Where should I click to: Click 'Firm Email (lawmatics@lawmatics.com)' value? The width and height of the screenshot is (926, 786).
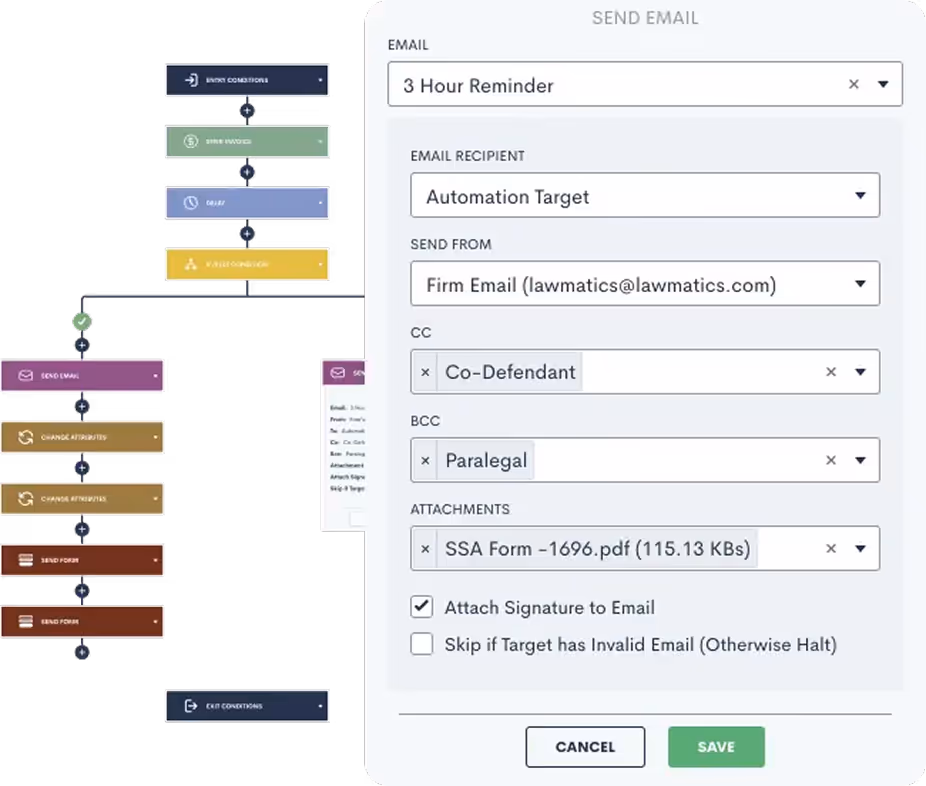tap(601, 285)
